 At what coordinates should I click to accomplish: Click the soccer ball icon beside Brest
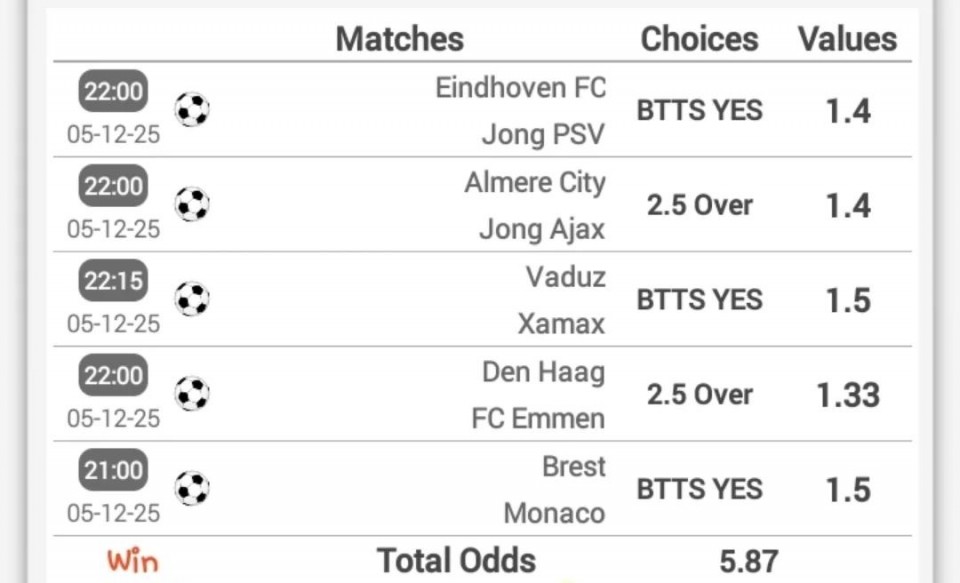tap(192, 489)
